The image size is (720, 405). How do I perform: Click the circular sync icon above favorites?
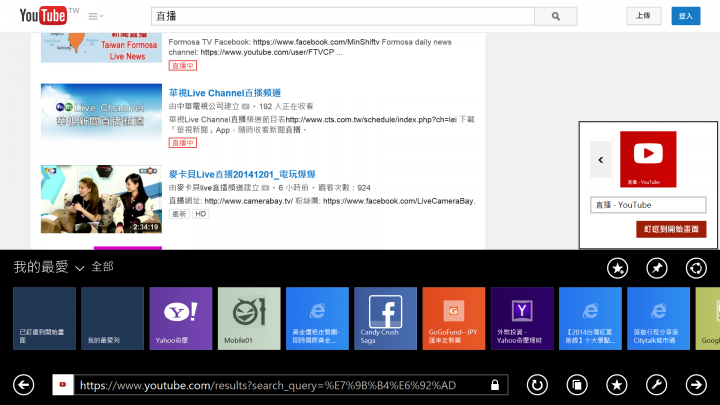[696, 268]
